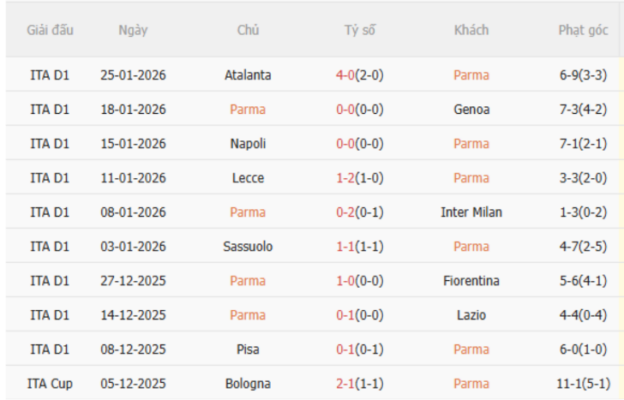Click the 25-01-2026 match date
This screenshot has width=624, height=400.
133,75
